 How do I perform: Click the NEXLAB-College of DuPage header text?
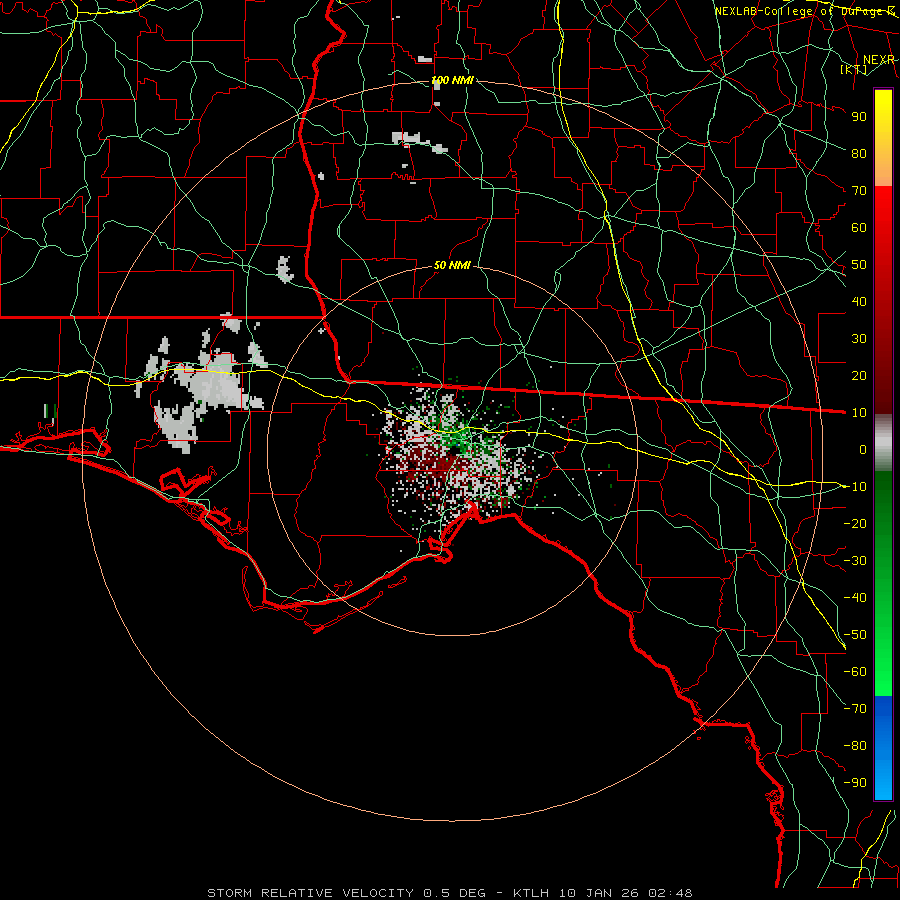coord(804,11)
